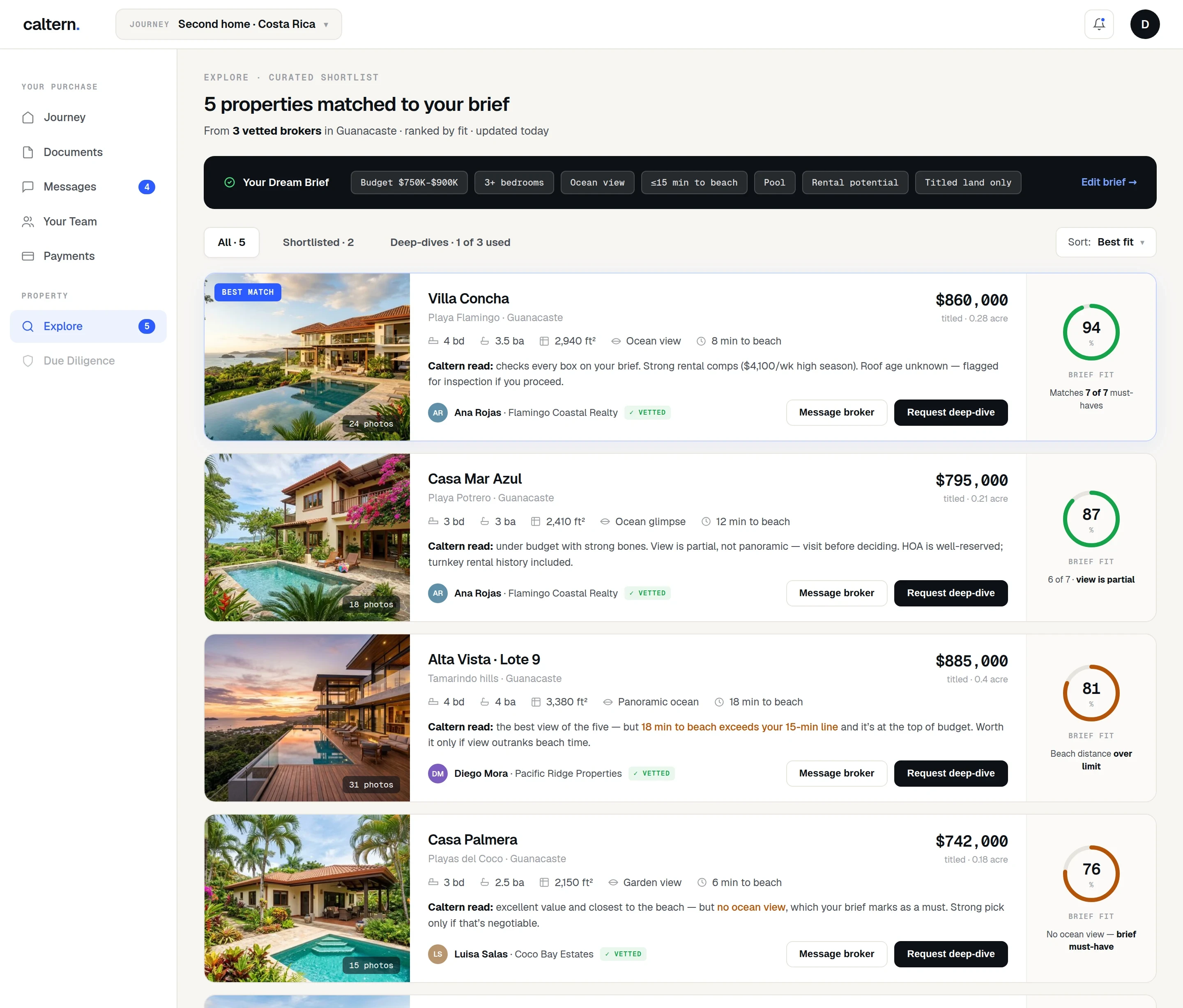This screenshot has height=1008, width=1183.
Task: Request deep-dive for Alta Vista Lote 9
Action: [950, 773]
